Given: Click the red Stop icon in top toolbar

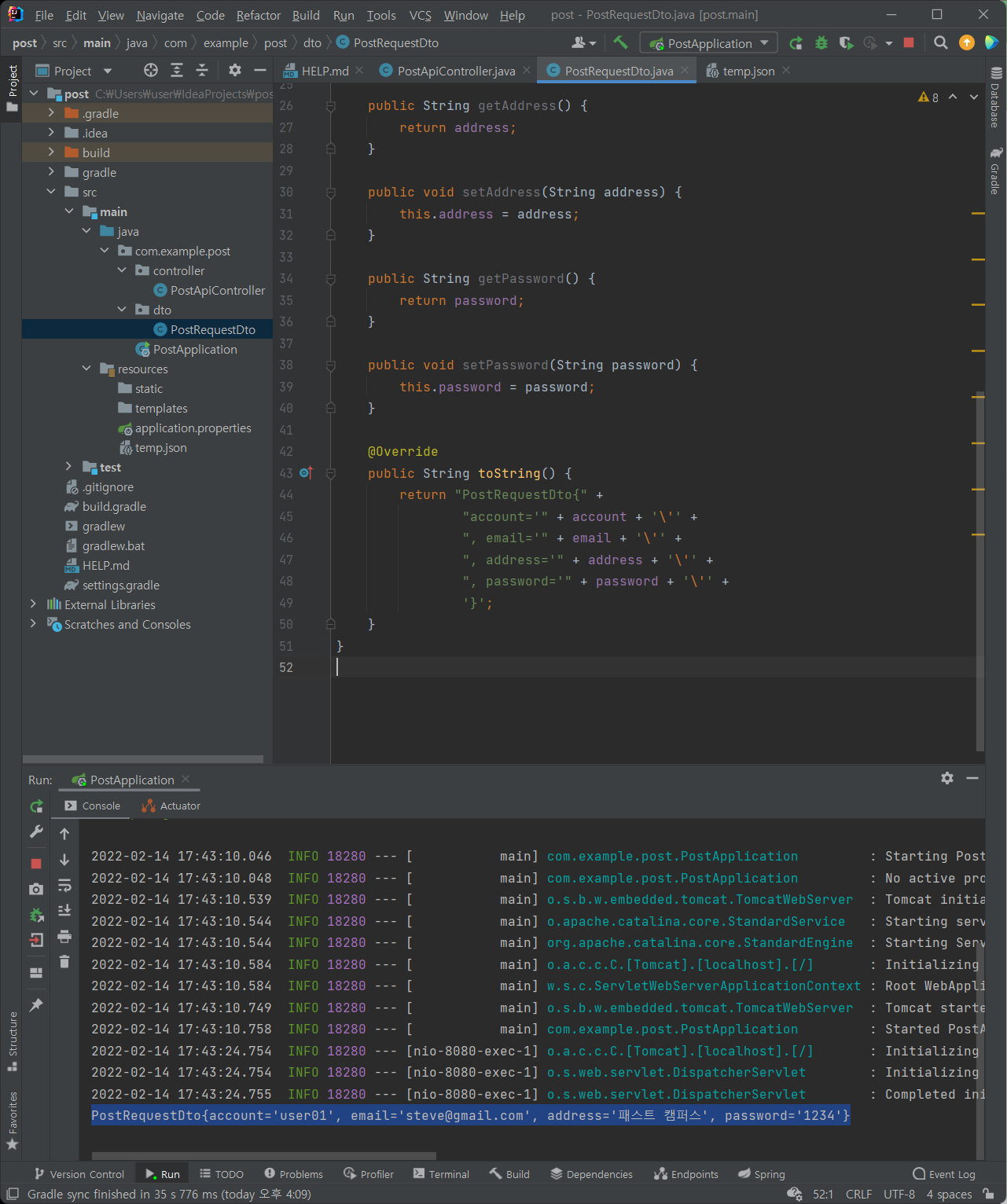Looking at the screenshot, I should 909,42.
